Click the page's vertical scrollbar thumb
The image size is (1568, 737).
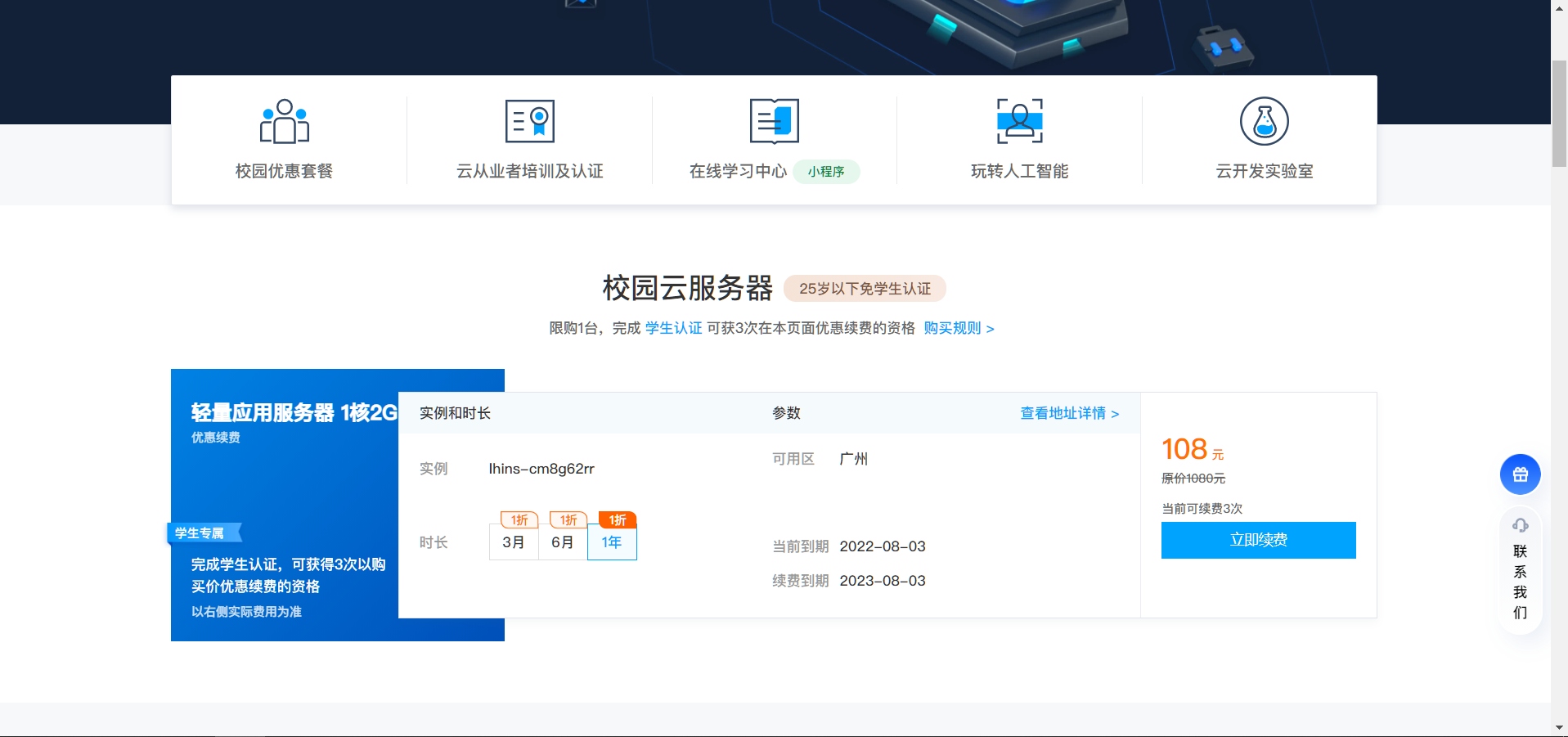click(x=1559, y=113)
